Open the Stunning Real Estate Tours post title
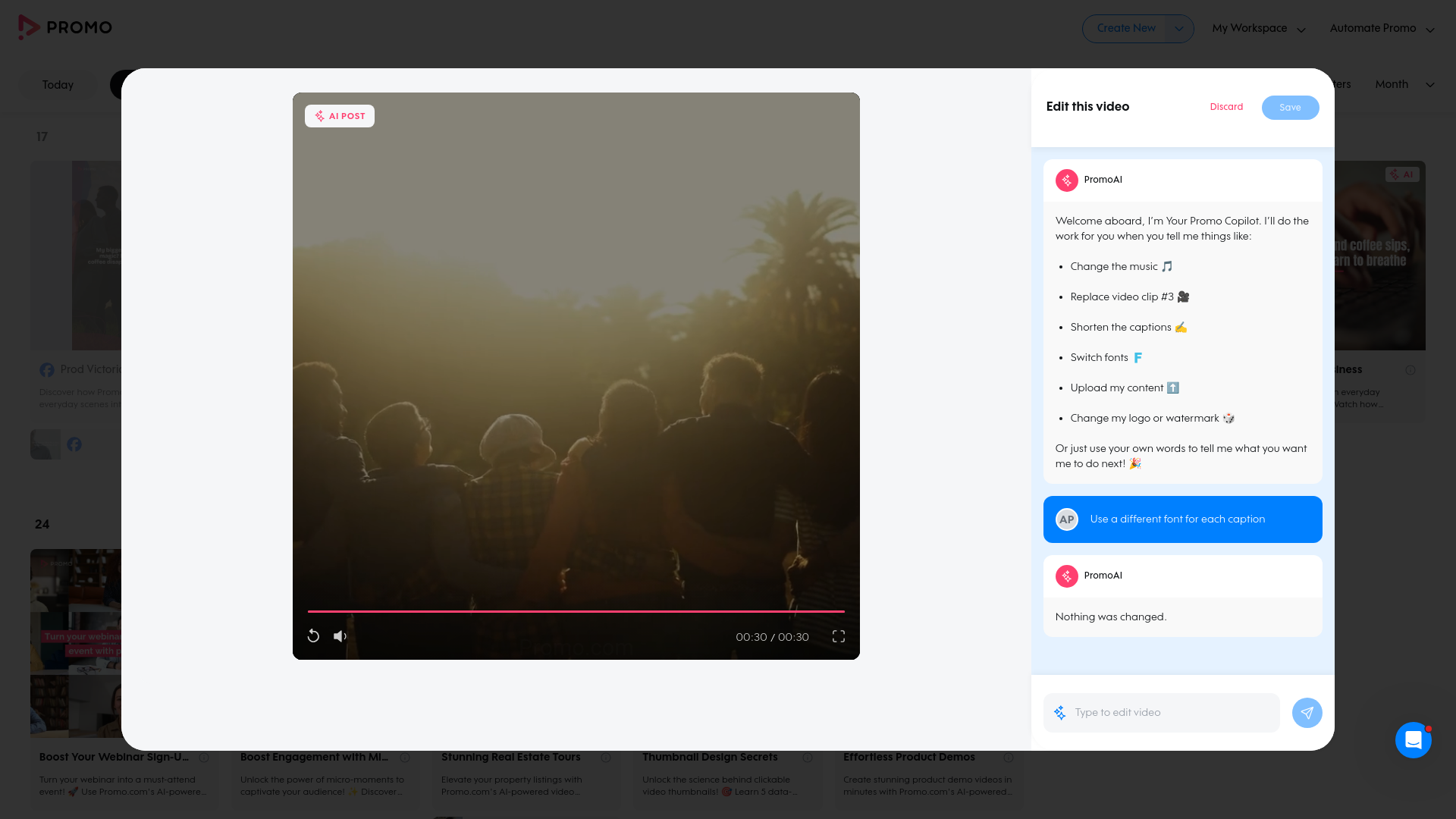 pyautogui.click(x=510, y=758)
